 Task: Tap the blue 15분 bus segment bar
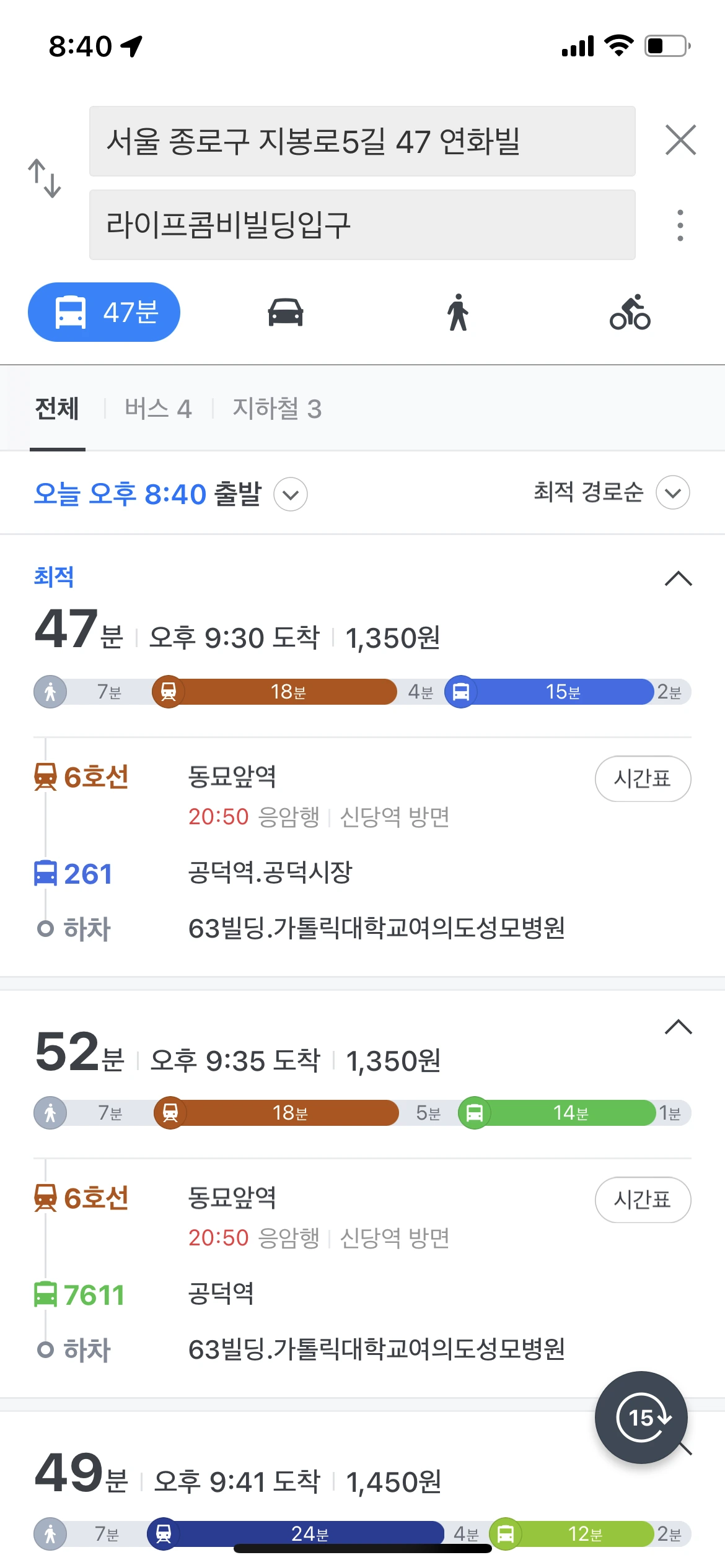[563, 692]
